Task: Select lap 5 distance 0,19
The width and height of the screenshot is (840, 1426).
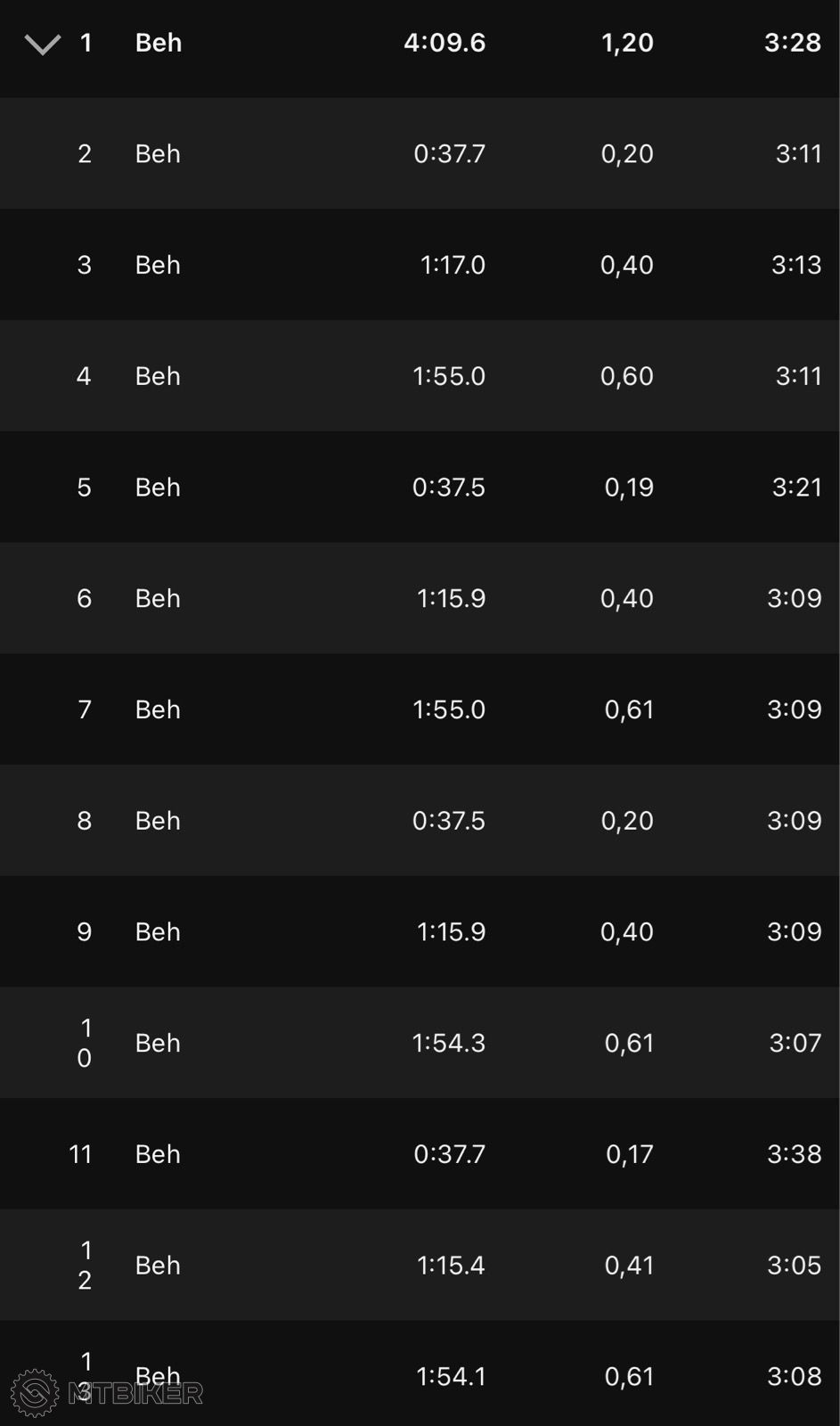Action: point(629,488)
